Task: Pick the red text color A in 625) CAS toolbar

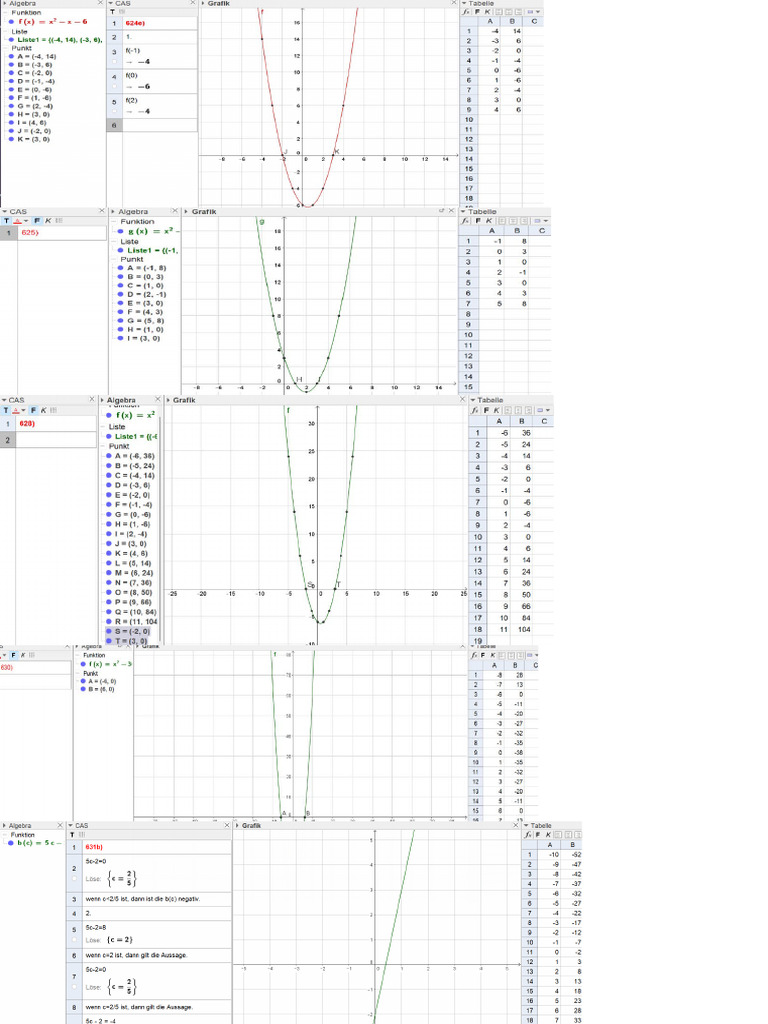Action: [x=18, y=221]
